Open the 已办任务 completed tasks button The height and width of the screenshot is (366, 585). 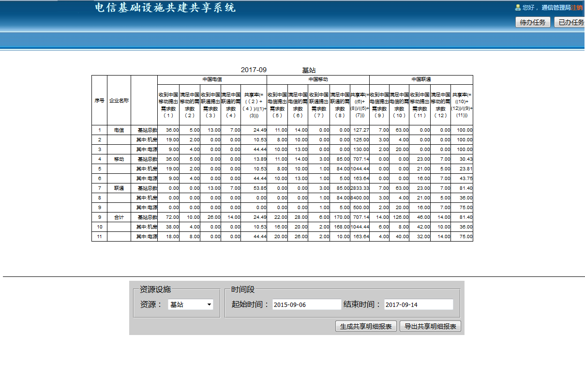570,22
